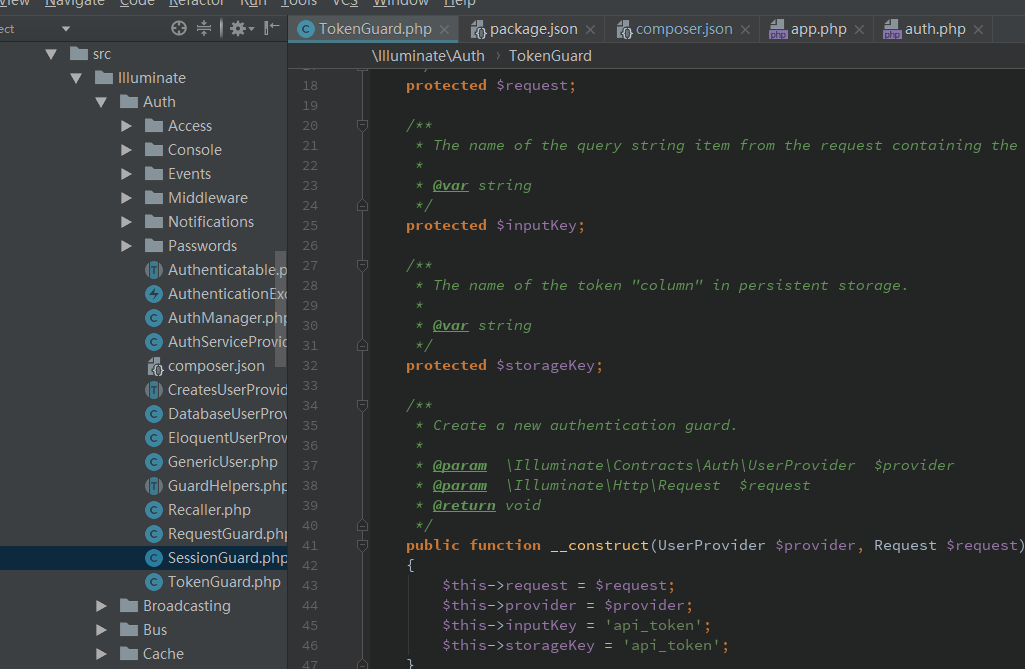
Task: Collapse the Illuminate folder
Action: pyautogui.click(x=76, y=78)
